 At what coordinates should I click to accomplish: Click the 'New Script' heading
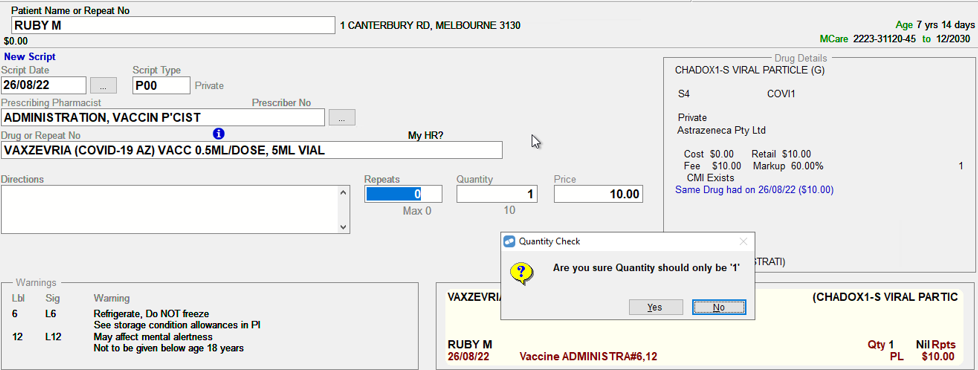[29, 57]
